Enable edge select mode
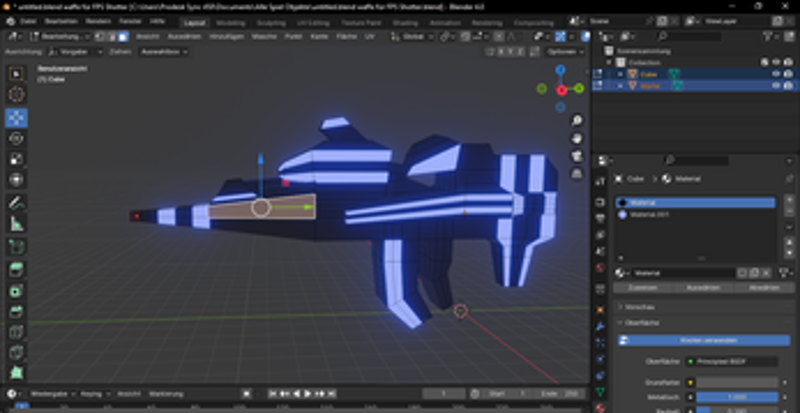The height and width of the screenshot is (413, 800). click(x=112, y=37)
